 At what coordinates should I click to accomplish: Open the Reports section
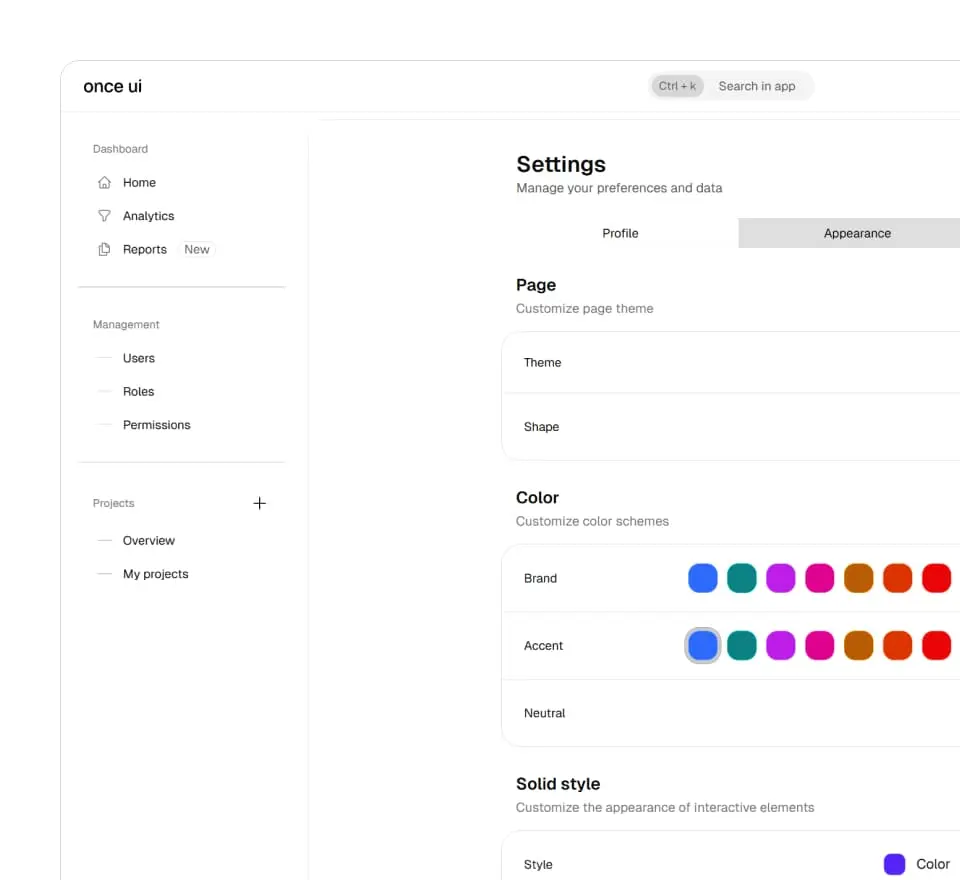pyautogui.click(x=144, y=249)
